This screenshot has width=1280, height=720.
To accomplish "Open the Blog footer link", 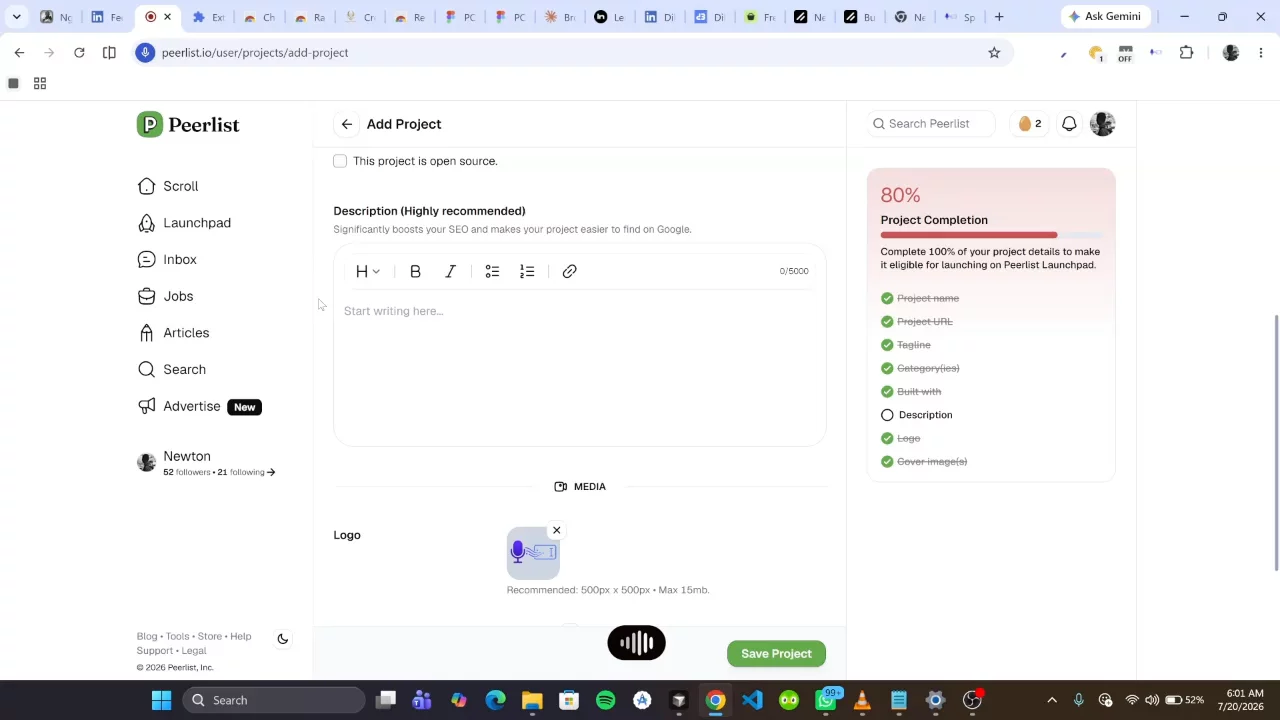I will click(147, 637).
